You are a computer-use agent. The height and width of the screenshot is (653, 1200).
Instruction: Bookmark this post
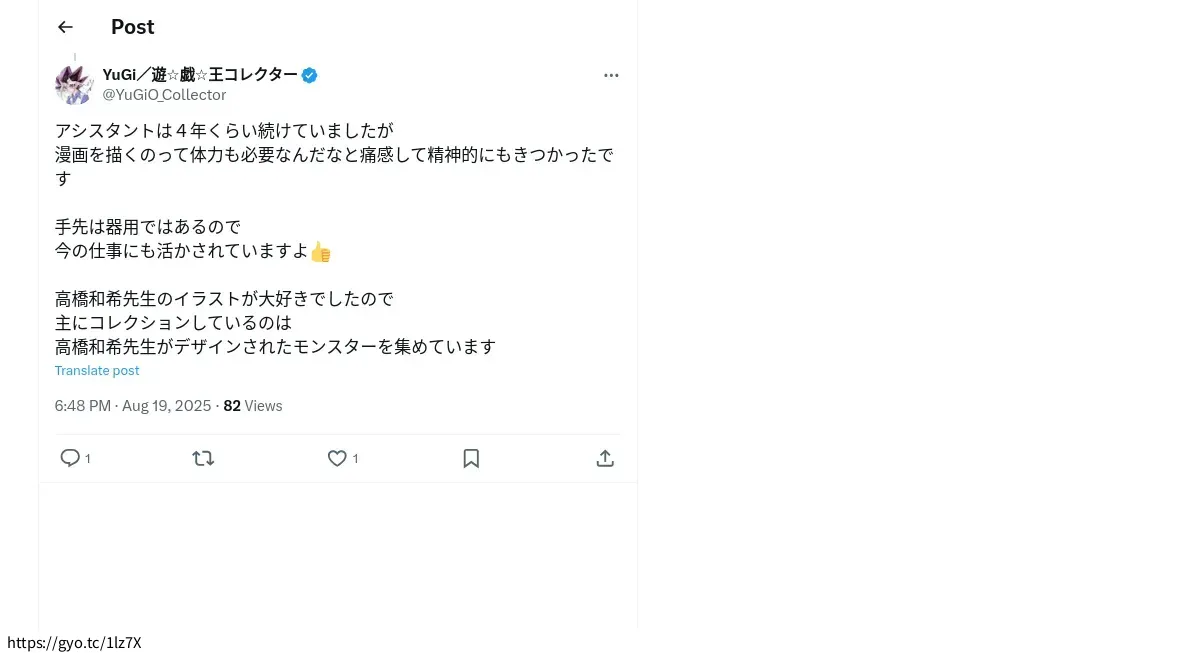[x=471, y=458]
